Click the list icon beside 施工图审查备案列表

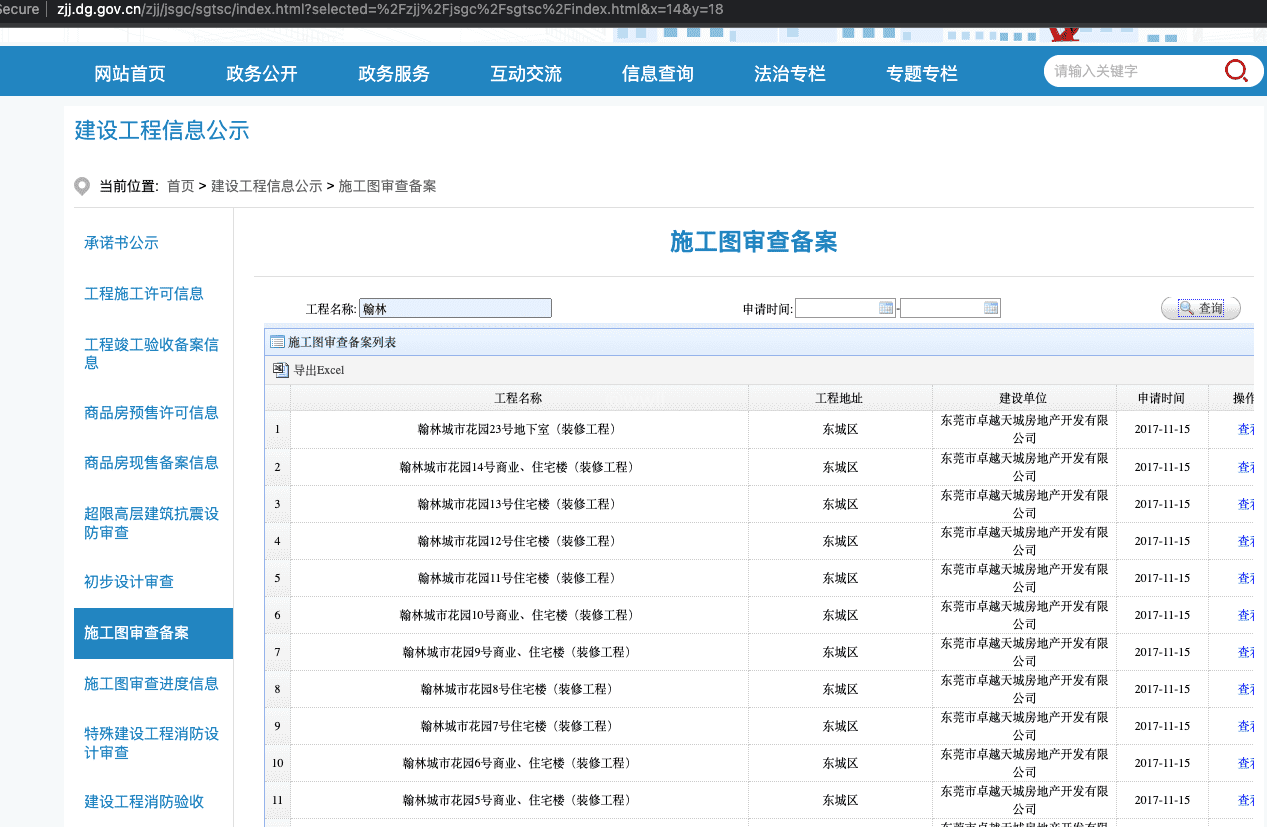tap(277, 342)
